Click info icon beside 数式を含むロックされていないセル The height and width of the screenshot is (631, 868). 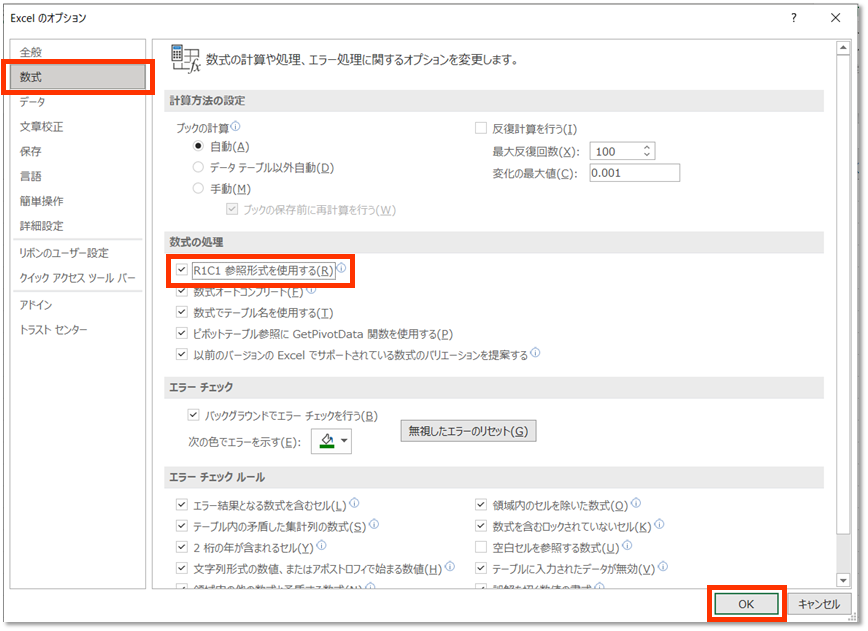[659, 524]
